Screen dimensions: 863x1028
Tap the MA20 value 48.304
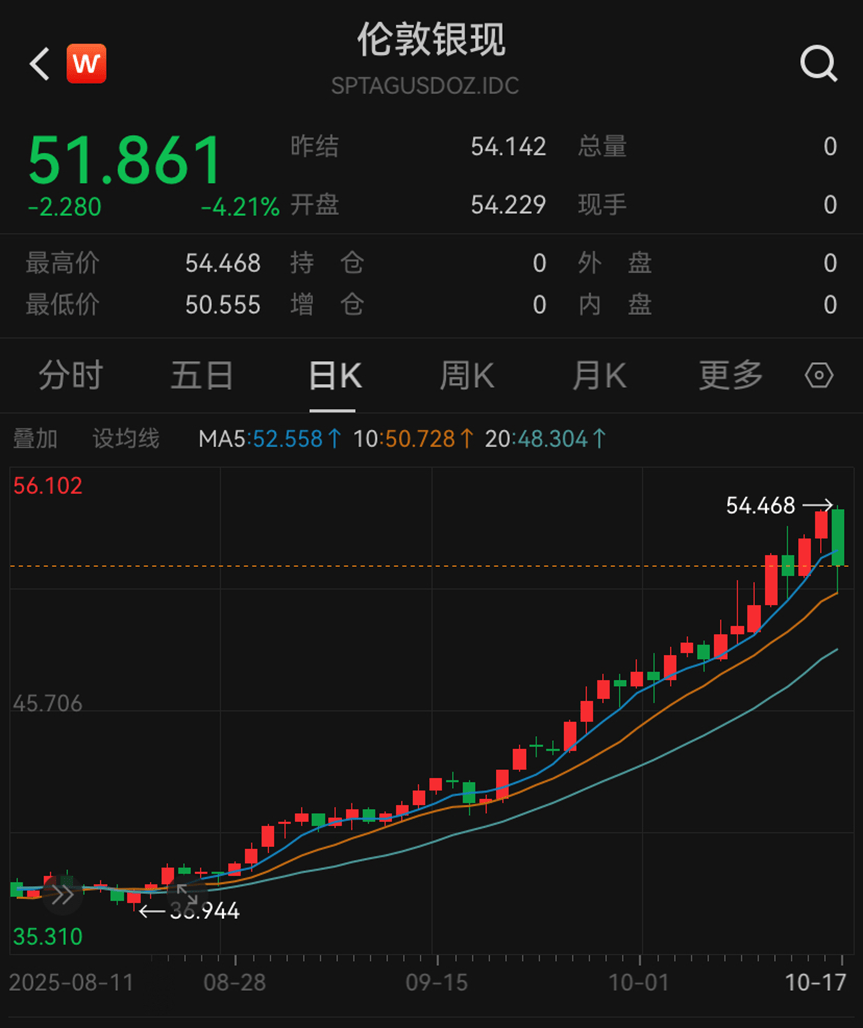click(x=546, y=438)
